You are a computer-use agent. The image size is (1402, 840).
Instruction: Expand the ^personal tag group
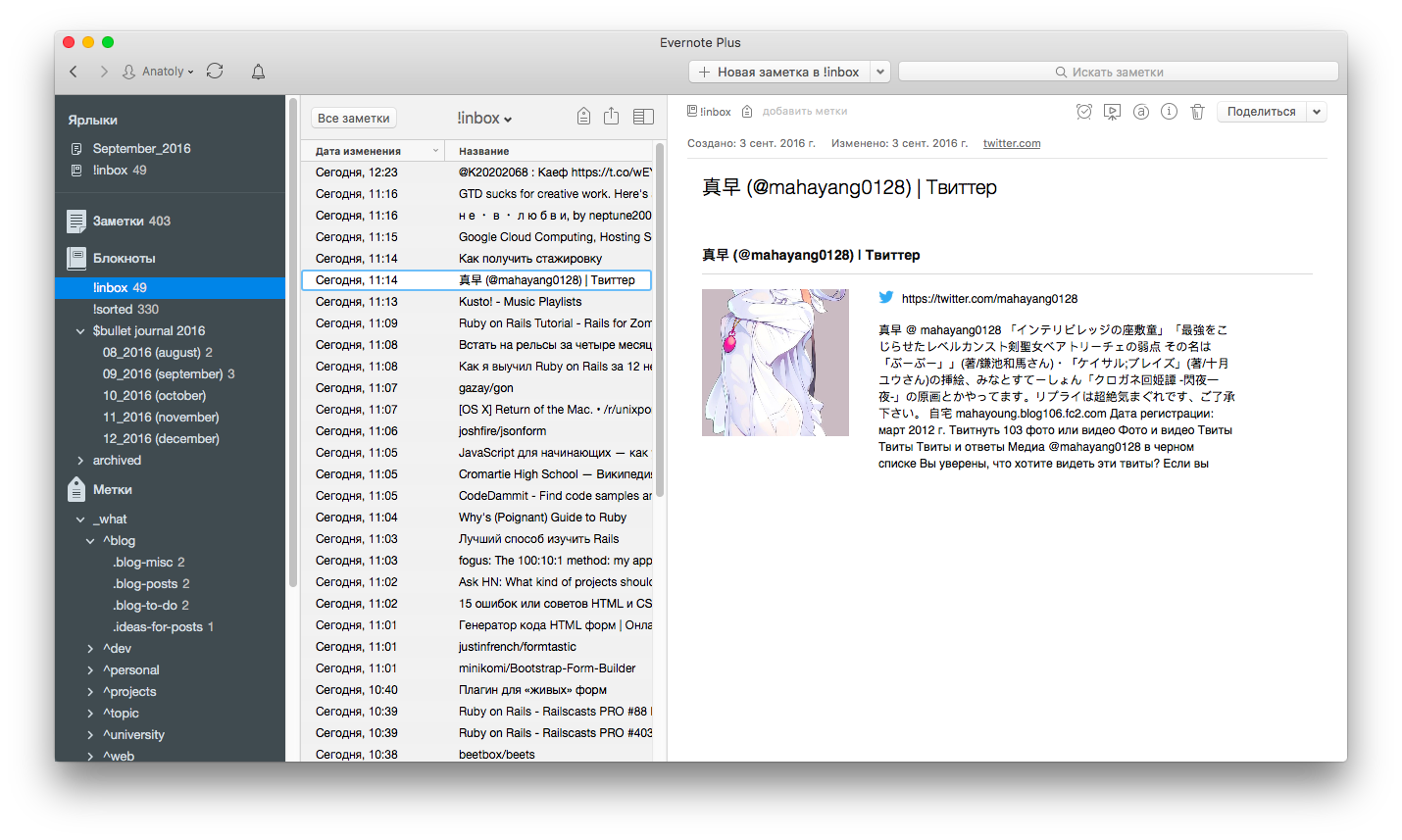click(90, 670)
